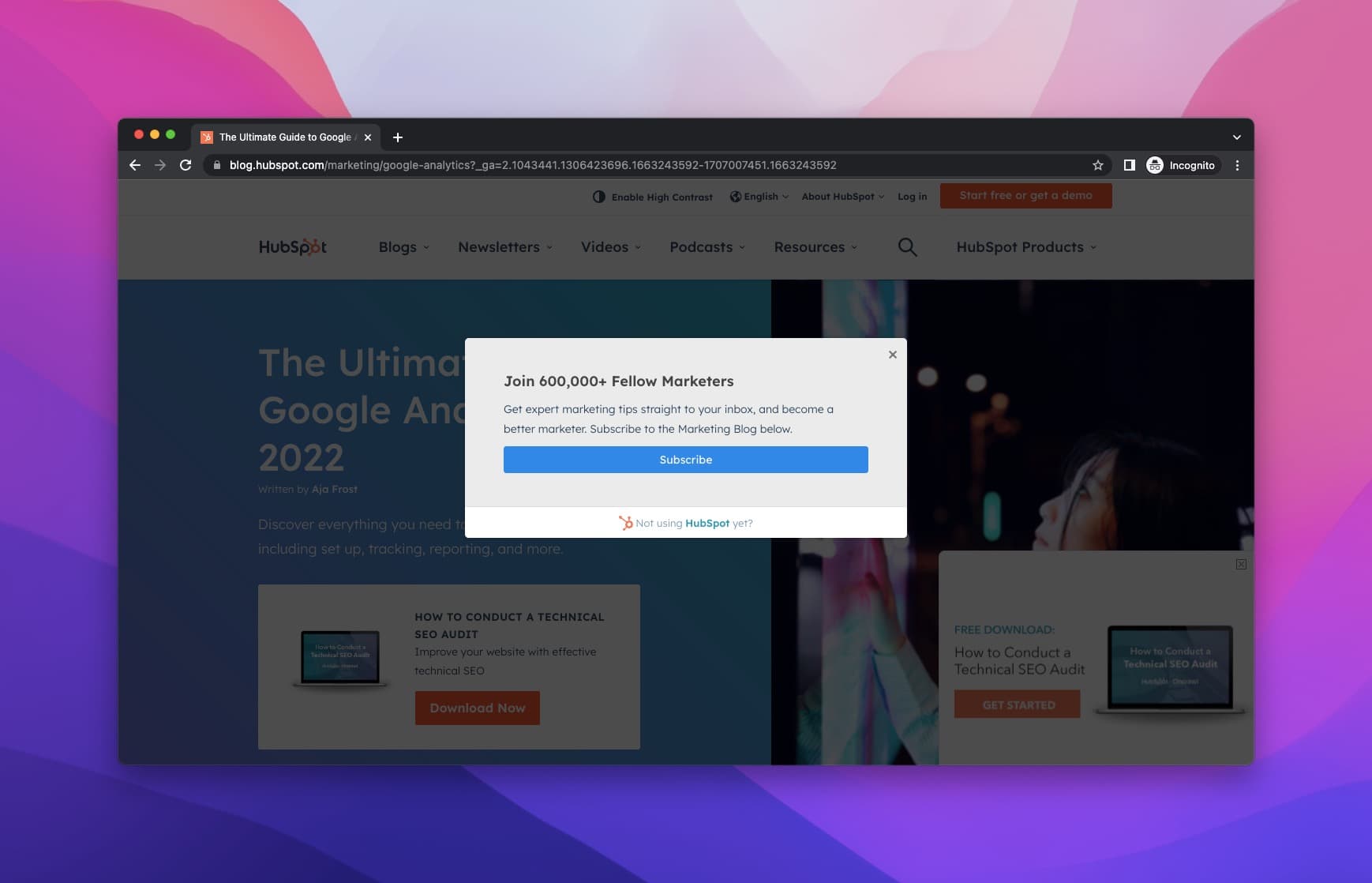This screenshot has height=883, width=1372.
Task: Close the free download slide-in box
Action: click(1241, 564)
